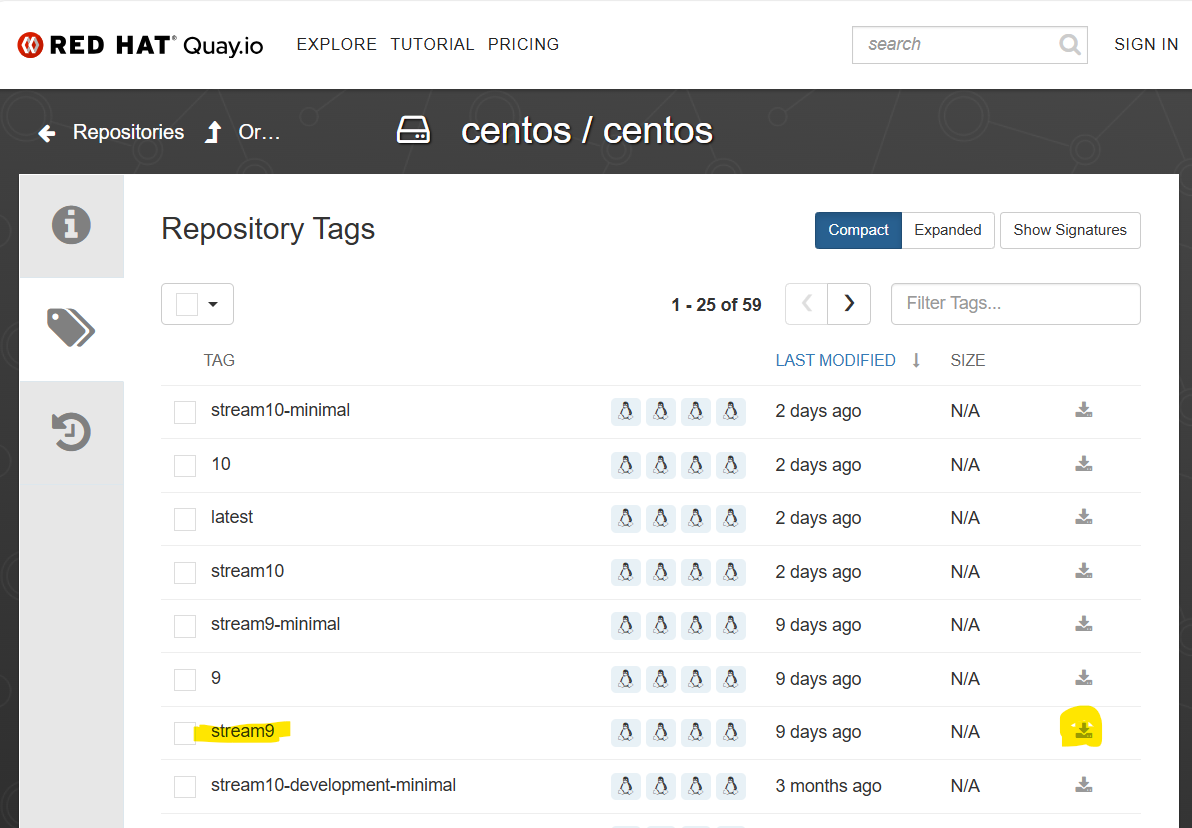Open the repository information tab icon
Screen dimensions: 1192x828
[71, 225]
